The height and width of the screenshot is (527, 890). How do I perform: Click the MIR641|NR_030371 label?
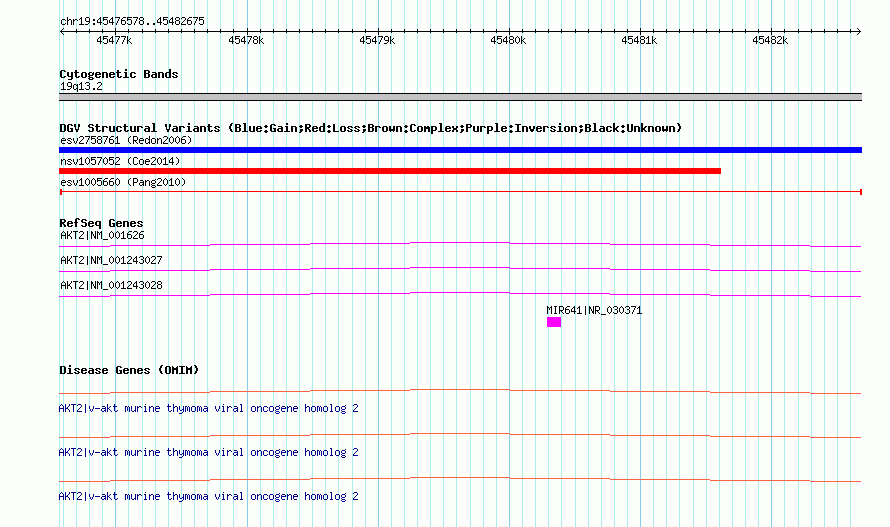click(594, 310)
